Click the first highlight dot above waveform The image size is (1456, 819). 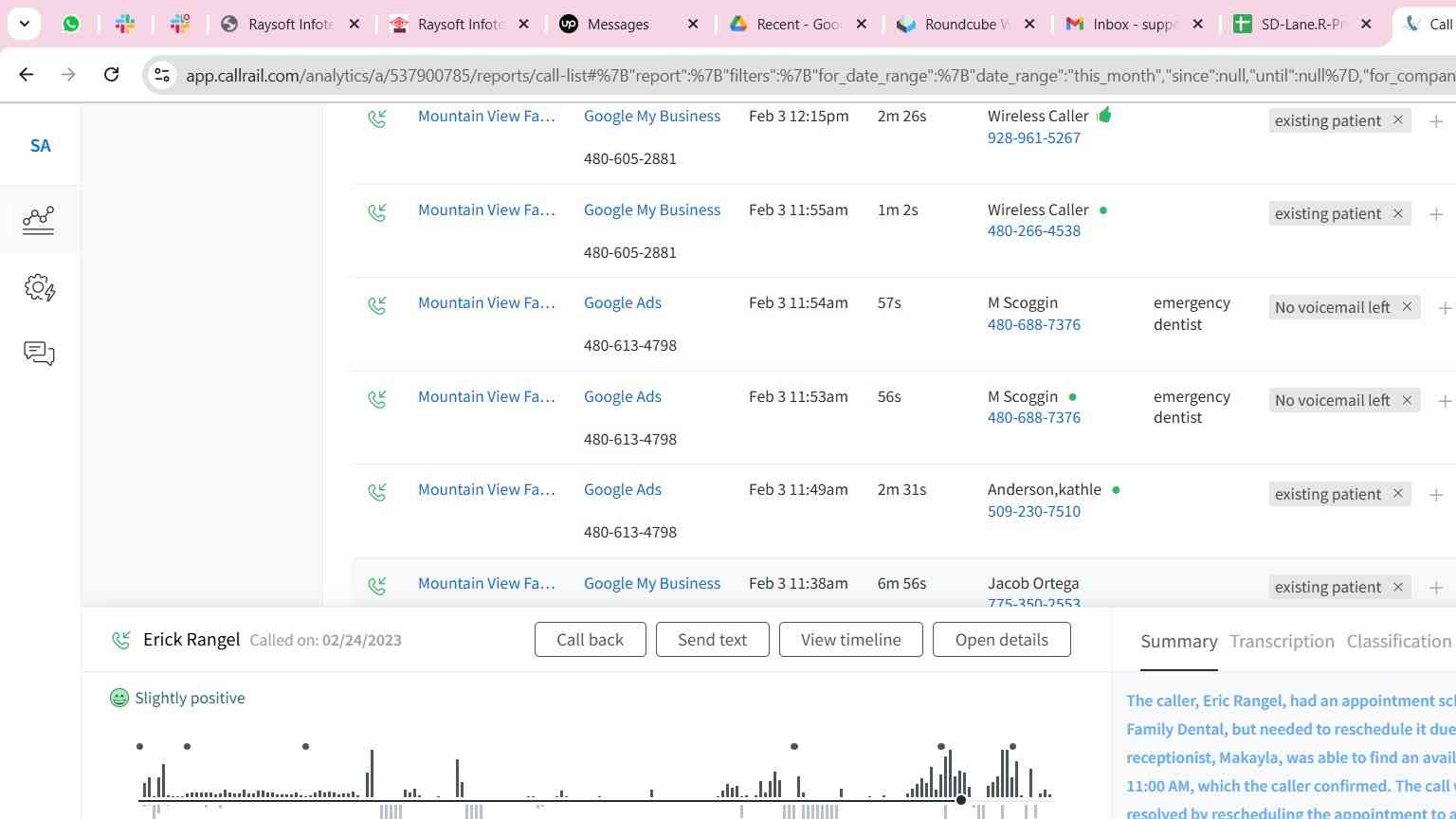(x=139, y=746)
